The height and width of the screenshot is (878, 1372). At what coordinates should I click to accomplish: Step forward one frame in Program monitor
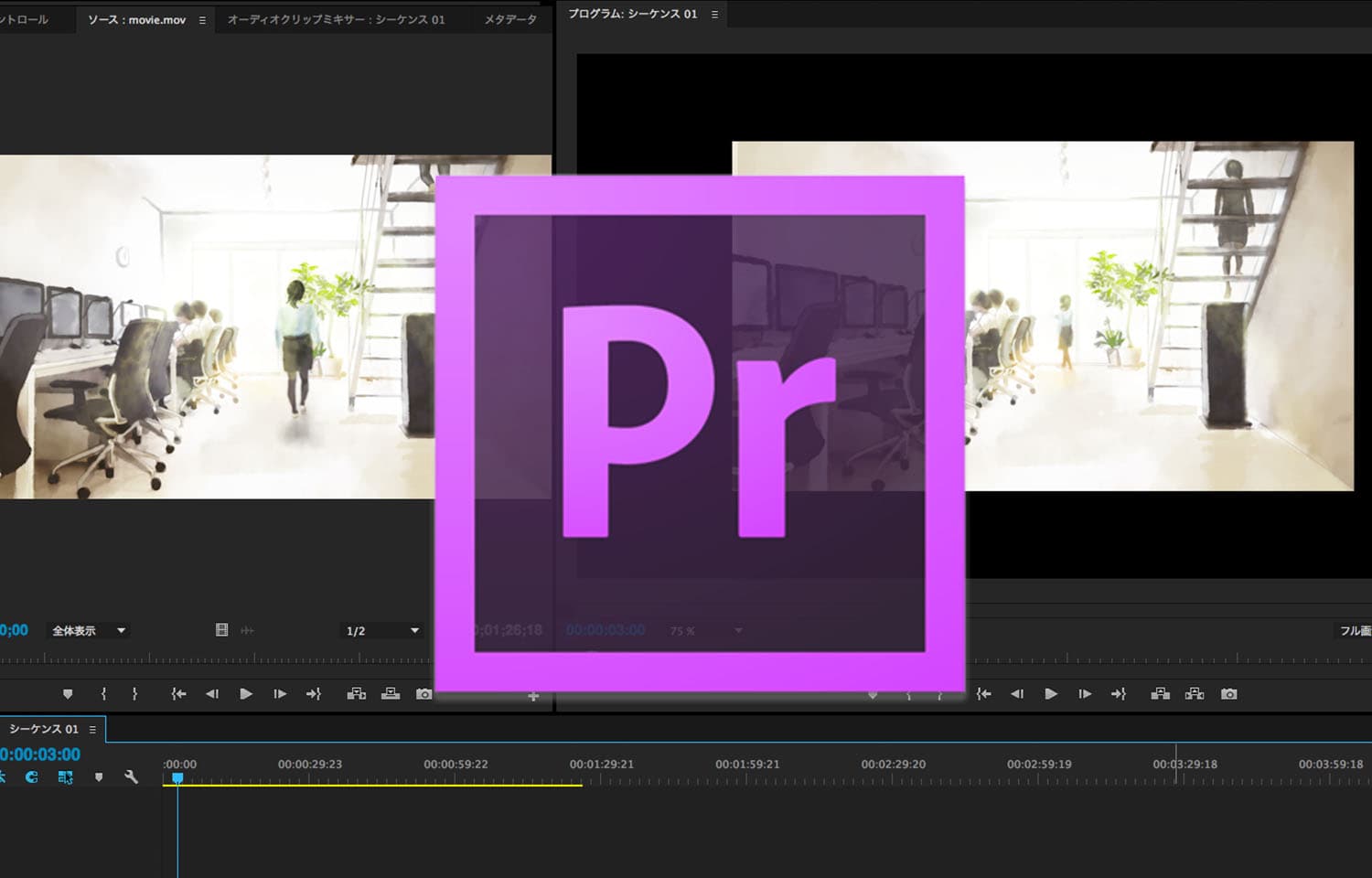coord(1085,694)
